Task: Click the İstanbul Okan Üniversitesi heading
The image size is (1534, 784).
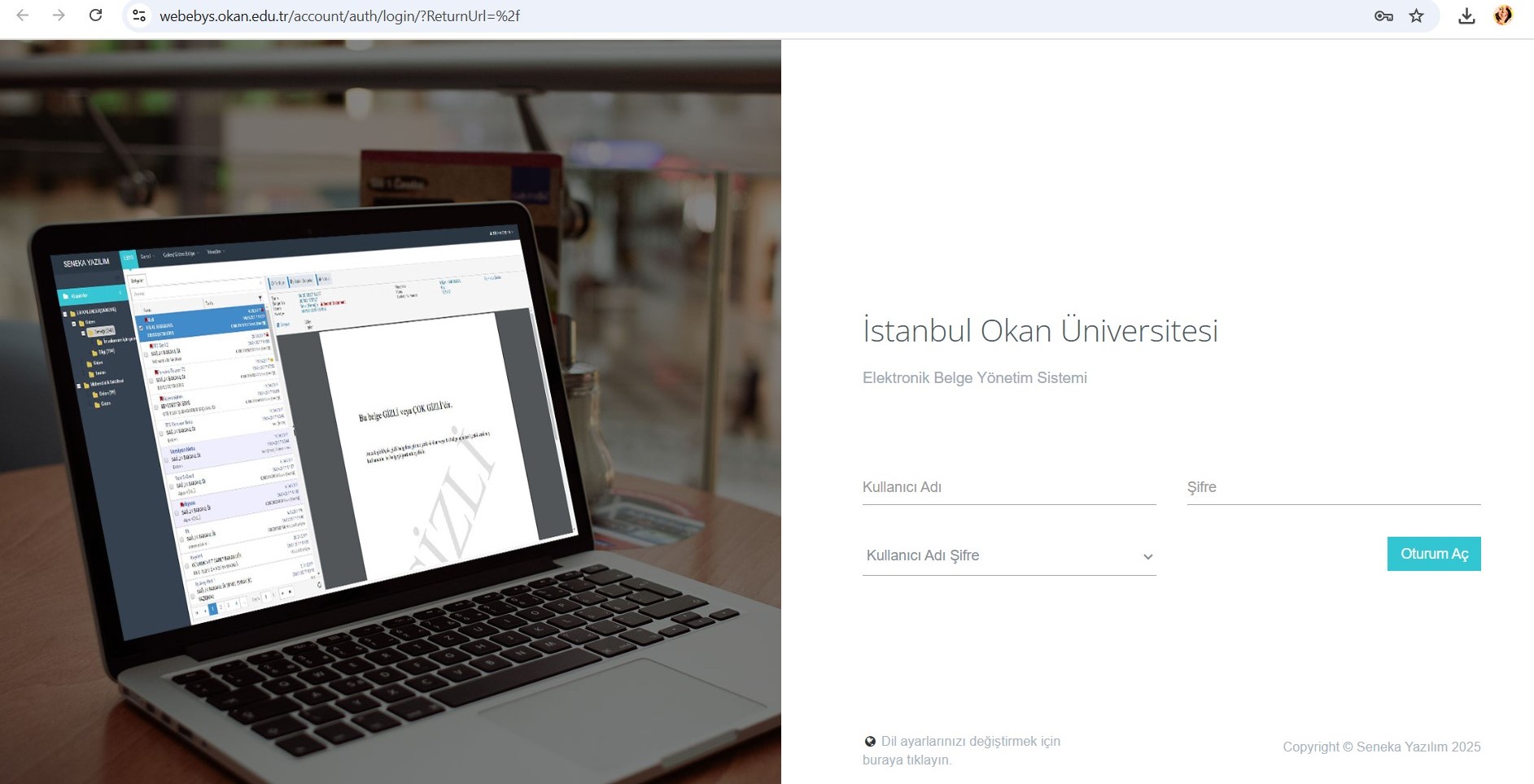Action: (1040, 330)
